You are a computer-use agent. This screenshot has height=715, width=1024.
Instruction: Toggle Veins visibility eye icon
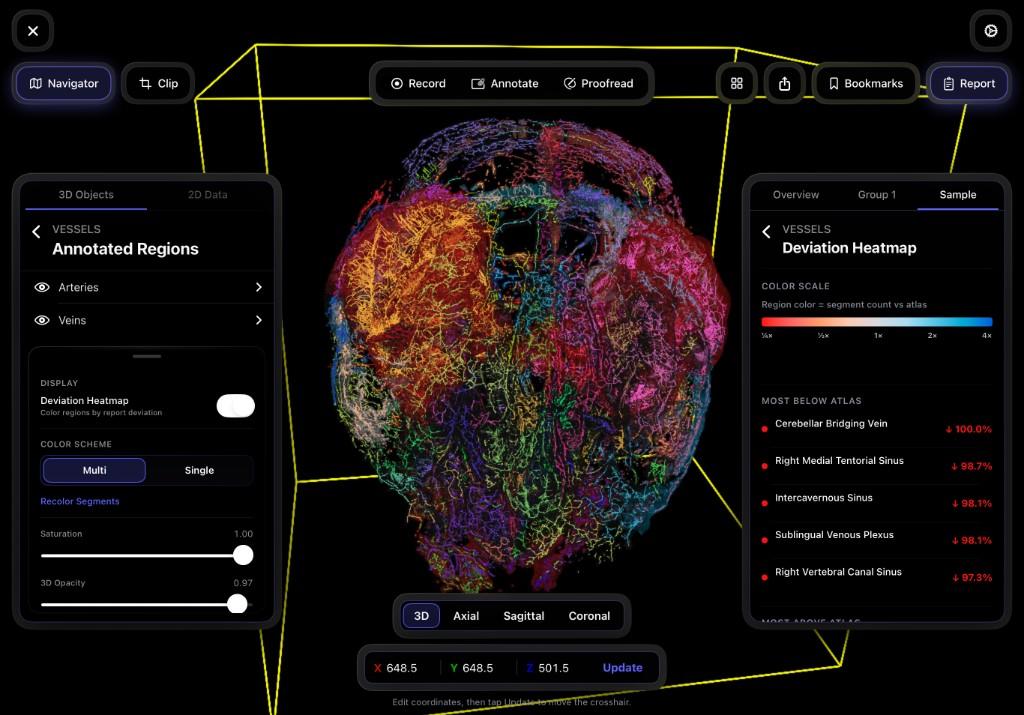point(42,321)
